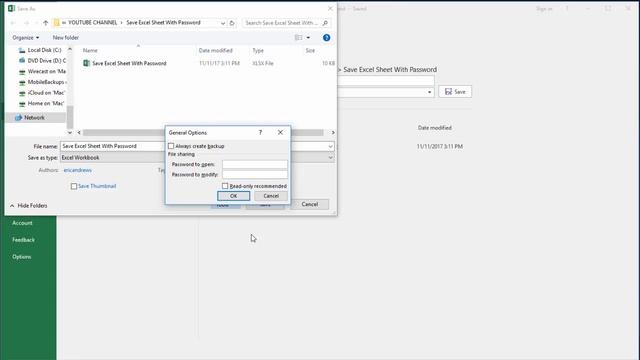Open Options in Excel backstage menu
Screen dimensions: 640x360
pos(22,257)
